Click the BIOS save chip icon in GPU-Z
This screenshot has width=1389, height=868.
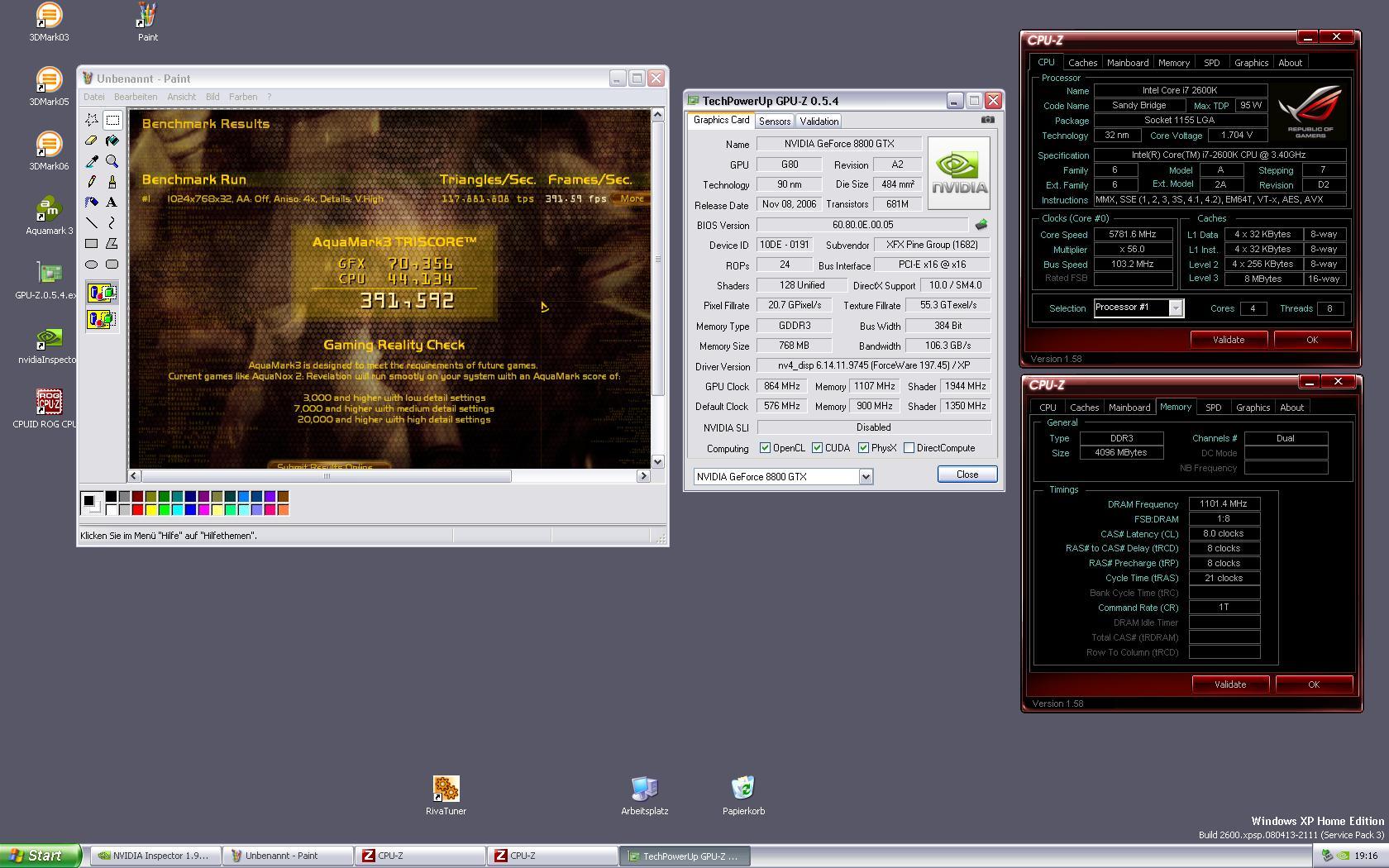coord(981,225)
